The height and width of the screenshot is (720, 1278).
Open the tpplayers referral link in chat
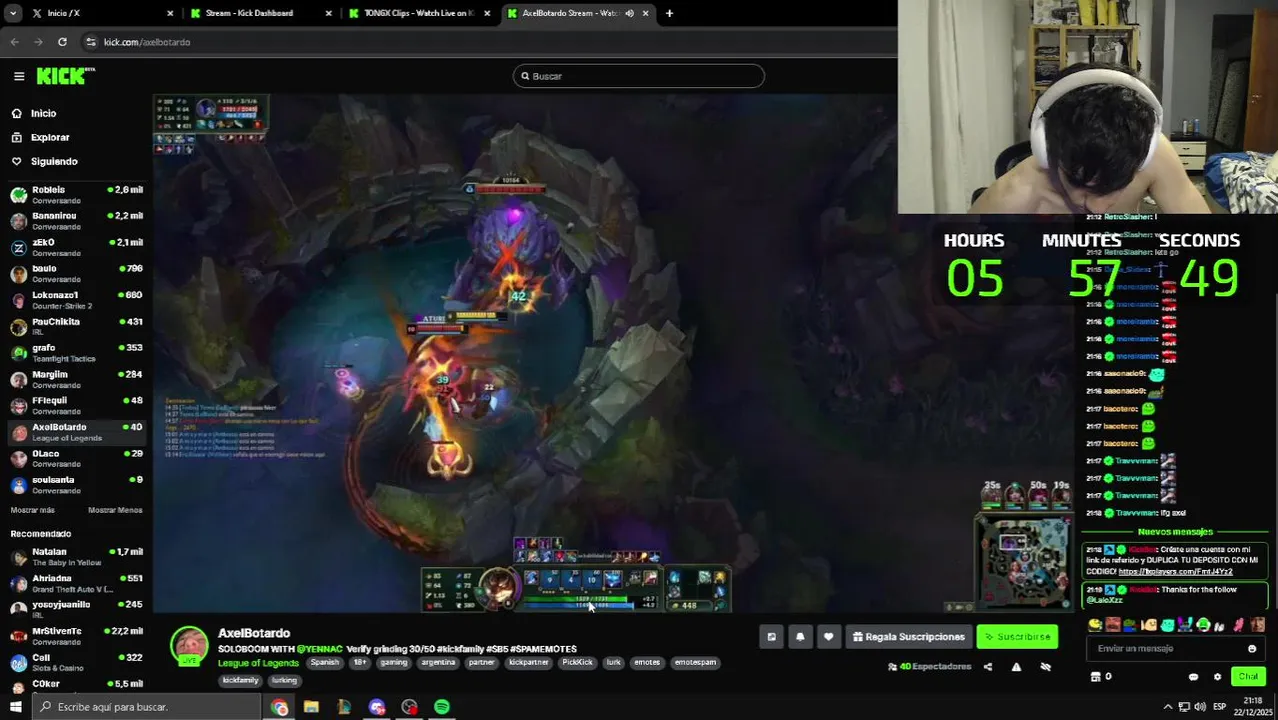click(x=1175, y=571)
